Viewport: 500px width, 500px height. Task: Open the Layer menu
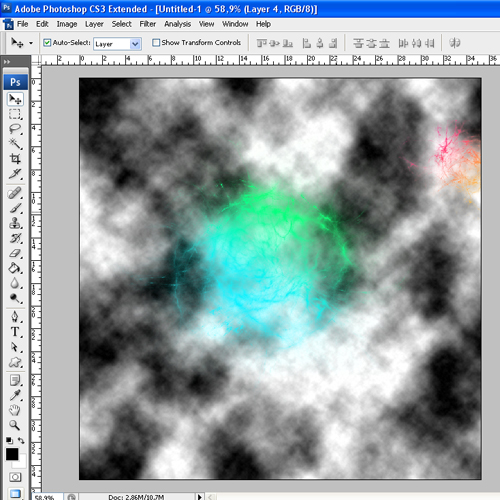click(x=94, y=24)
